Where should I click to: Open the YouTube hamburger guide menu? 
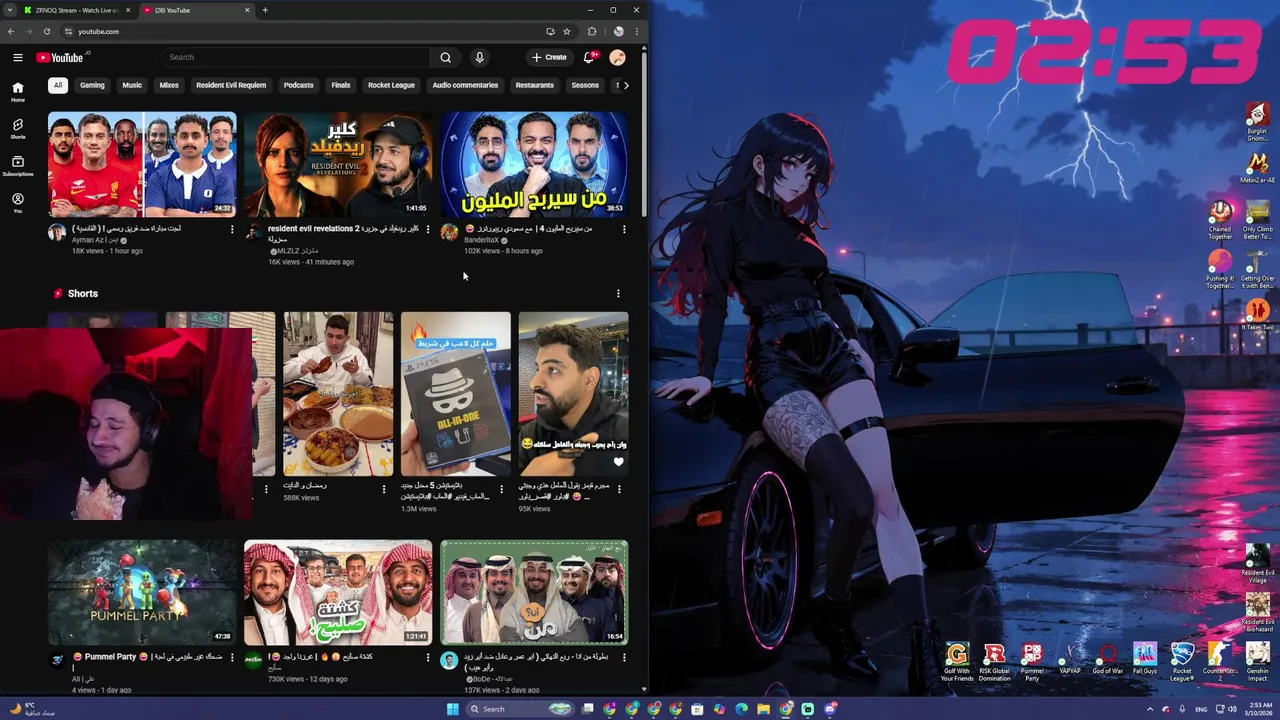coord(17,58)
